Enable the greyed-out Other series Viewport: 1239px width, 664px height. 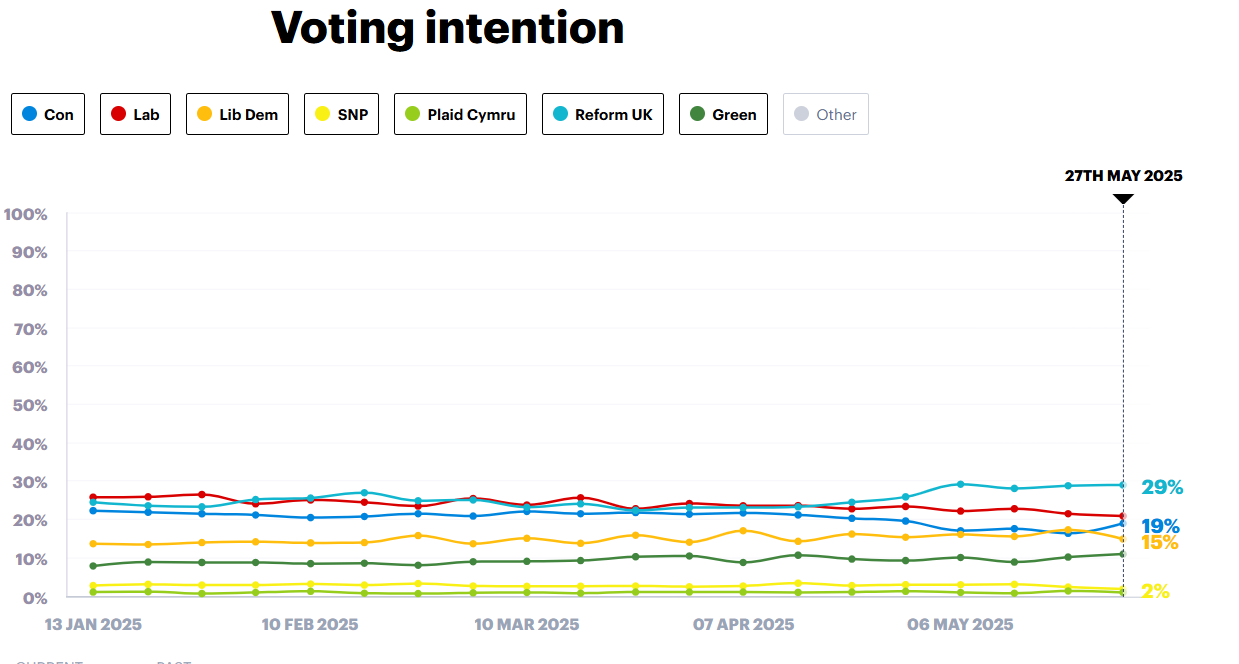(826, 114)
